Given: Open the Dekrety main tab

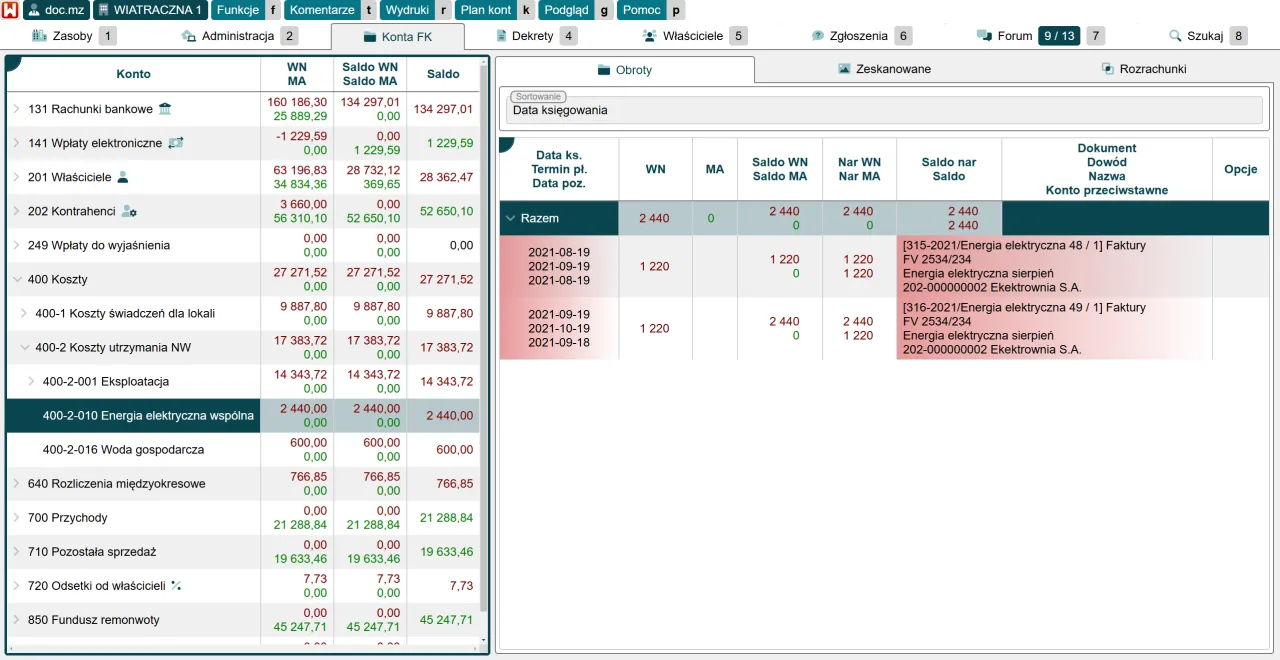Looking at the screenshot, I should pyautogui.click(x=532, y=36).
